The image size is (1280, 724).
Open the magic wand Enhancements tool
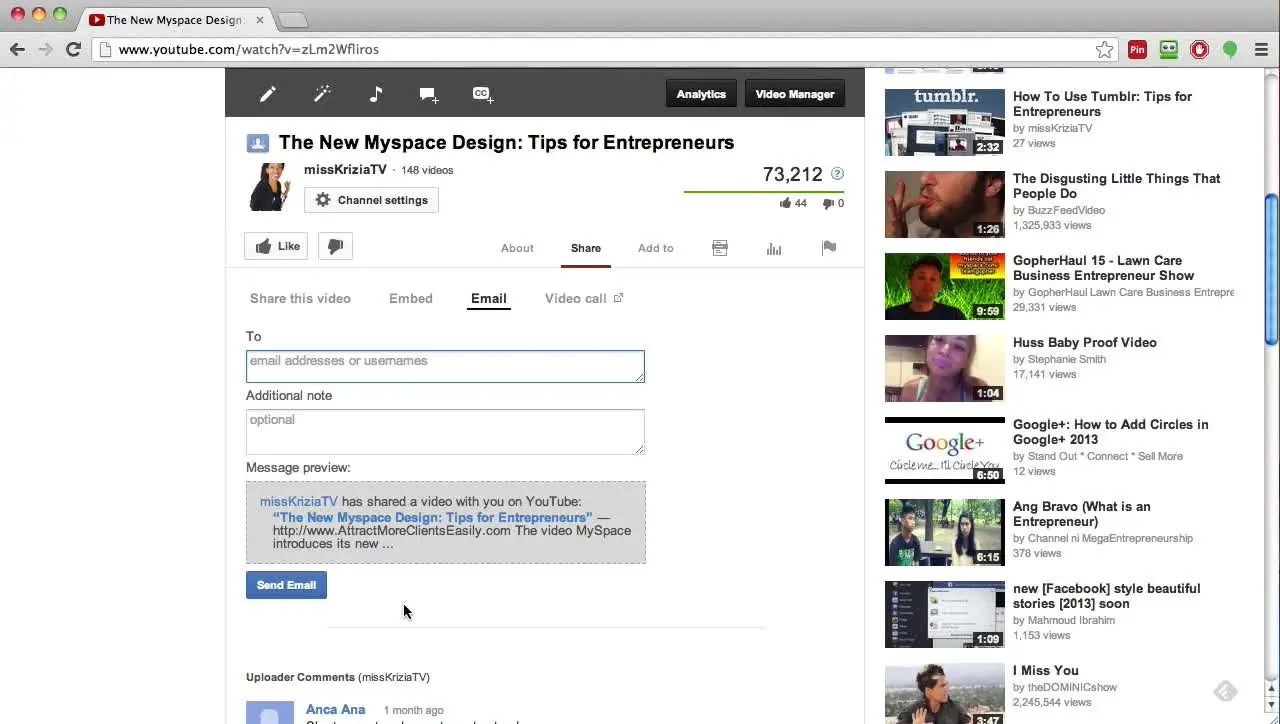point(322,94)
